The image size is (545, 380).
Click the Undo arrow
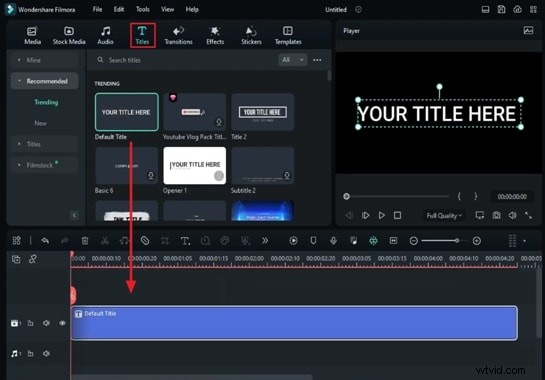coord(45,241)
